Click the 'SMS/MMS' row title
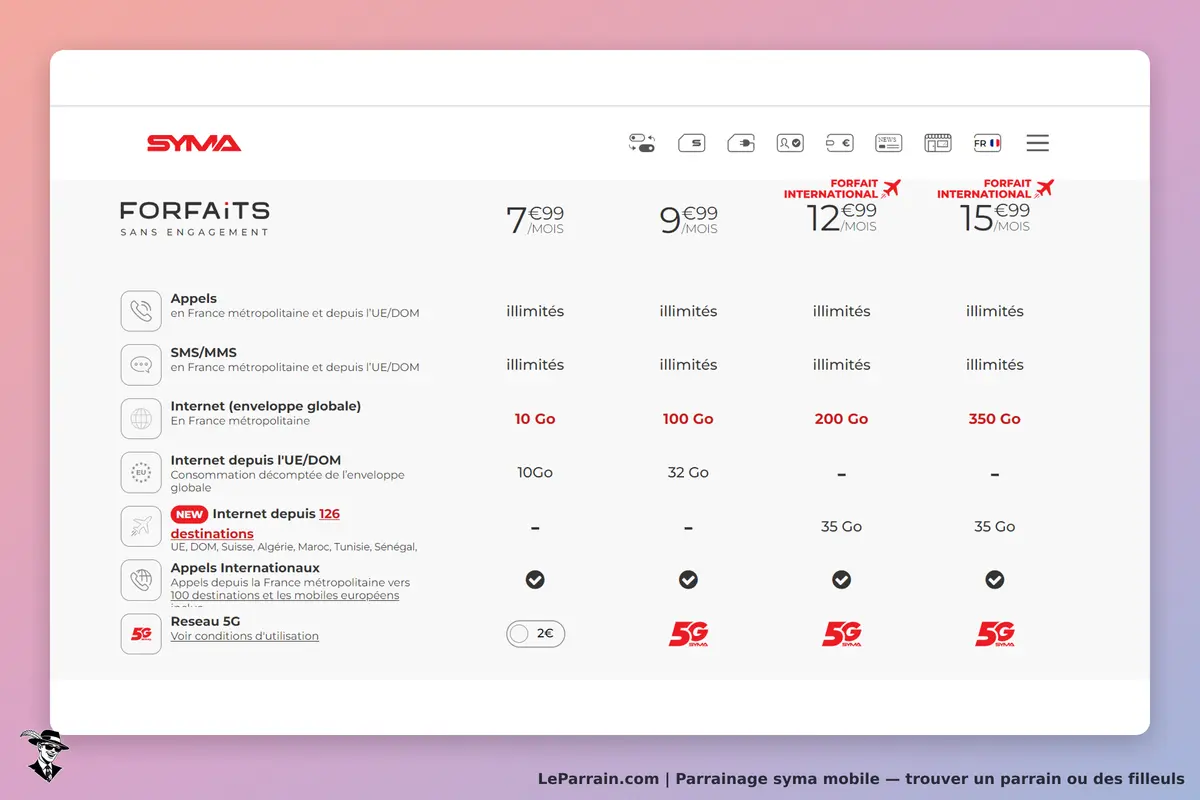Viewport: 1200px width, 800px height. pyautogui.click(x=204, y=353)
